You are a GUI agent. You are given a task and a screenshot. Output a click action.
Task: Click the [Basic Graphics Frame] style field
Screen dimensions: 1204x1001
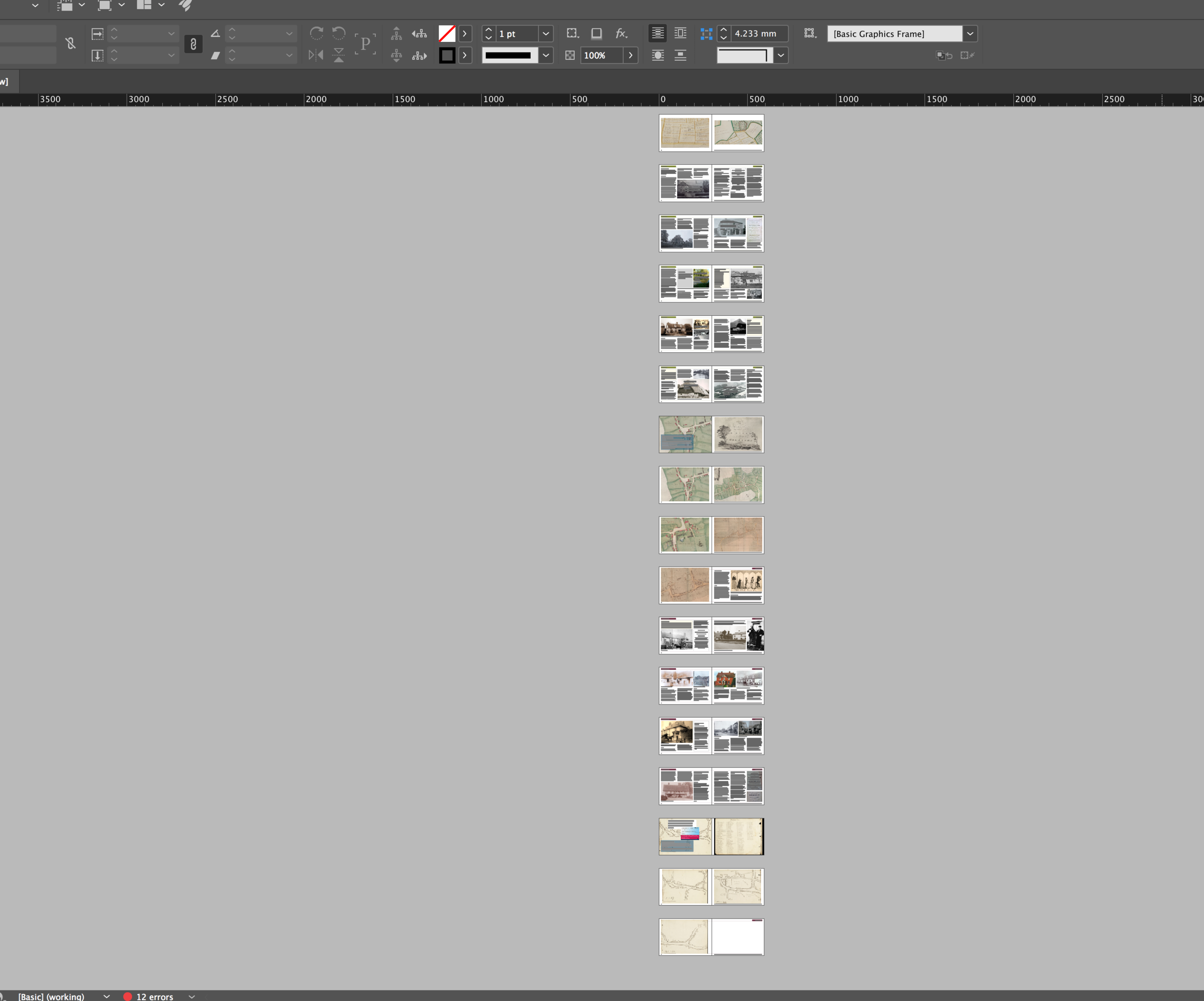point(894,34)
